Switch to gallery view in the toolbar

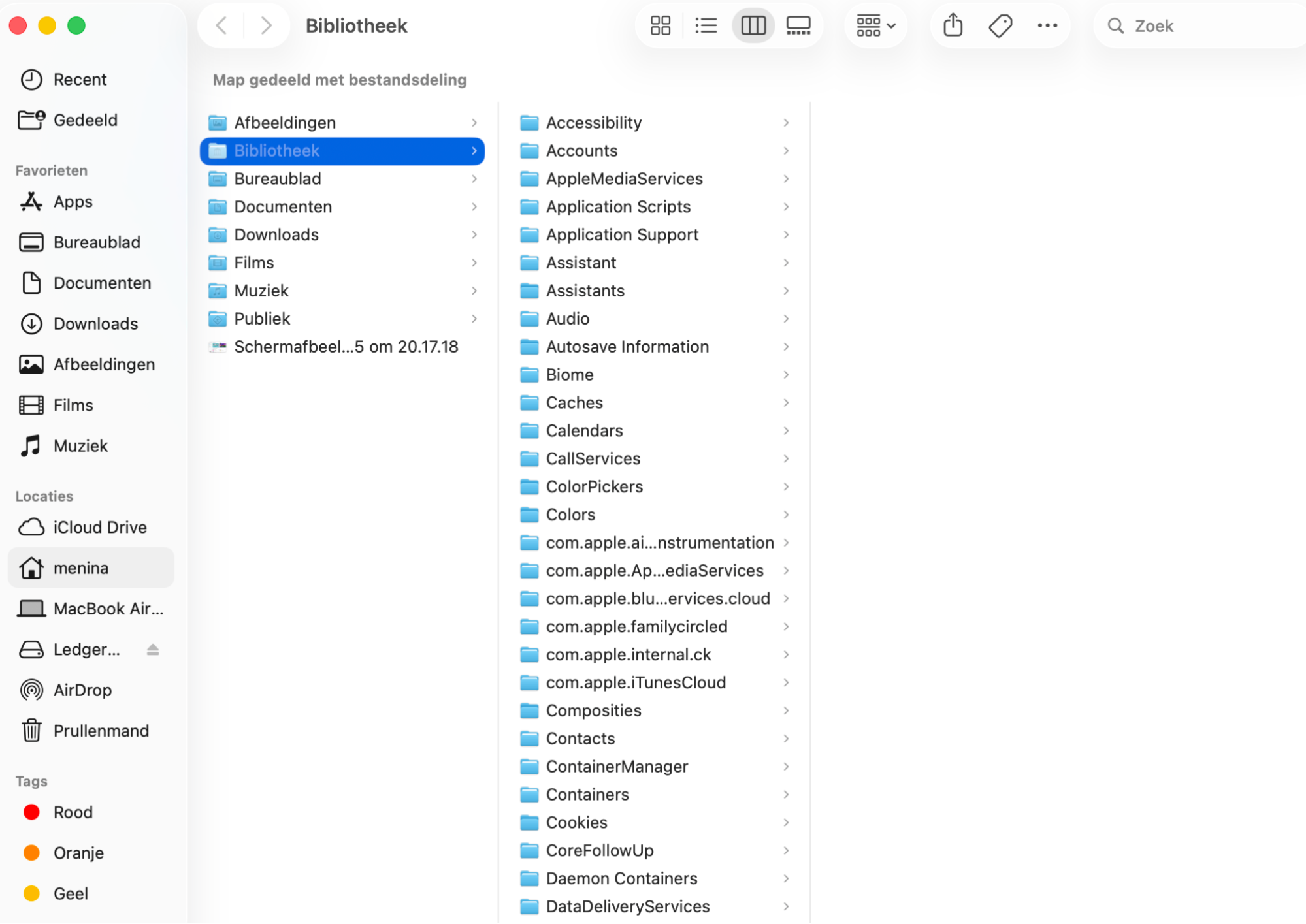tap(798, 25)
